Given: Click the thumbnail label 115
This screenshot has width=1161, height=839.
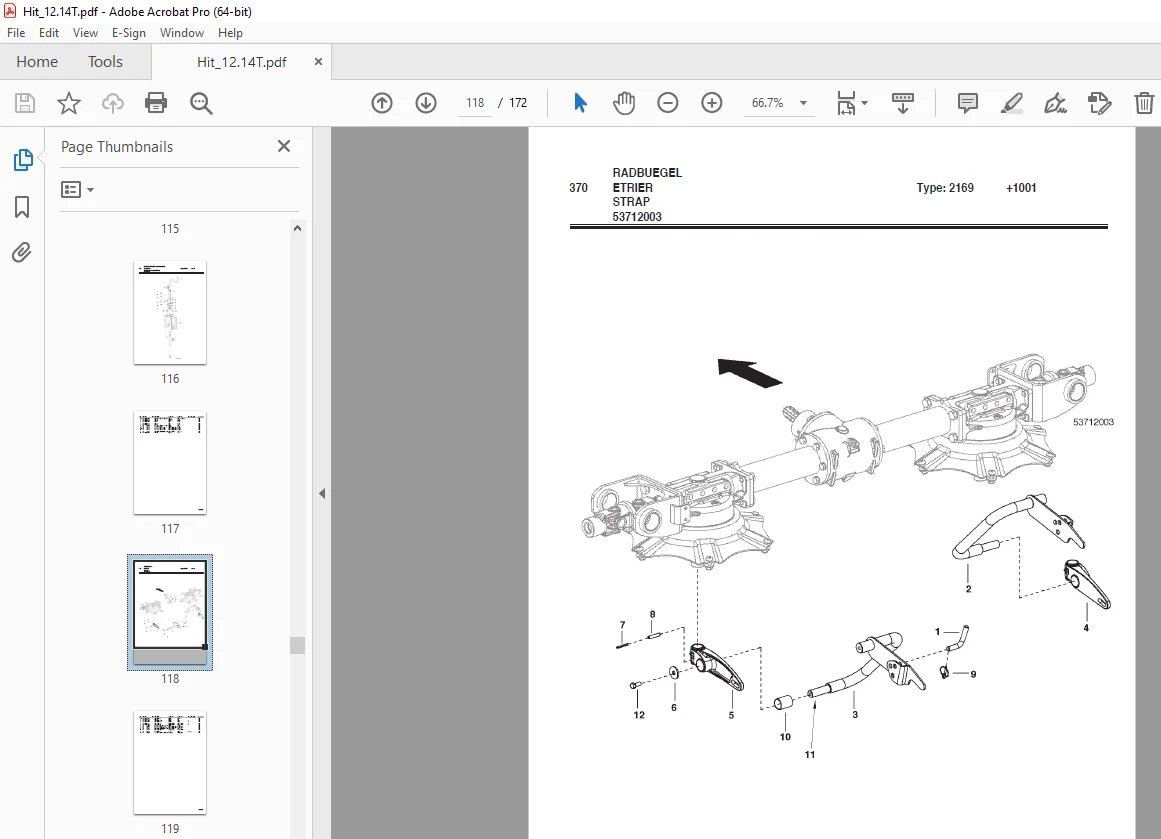Looking at the screenshot, I should click(x=170, y=229).
